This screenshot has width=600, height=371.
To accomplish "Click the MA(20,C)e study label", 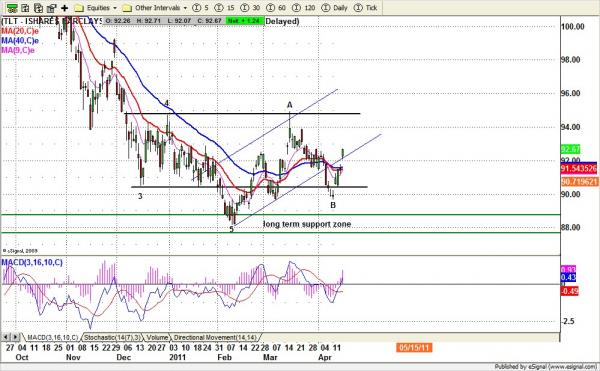I will pyautogui.click(x=20, y=31).
